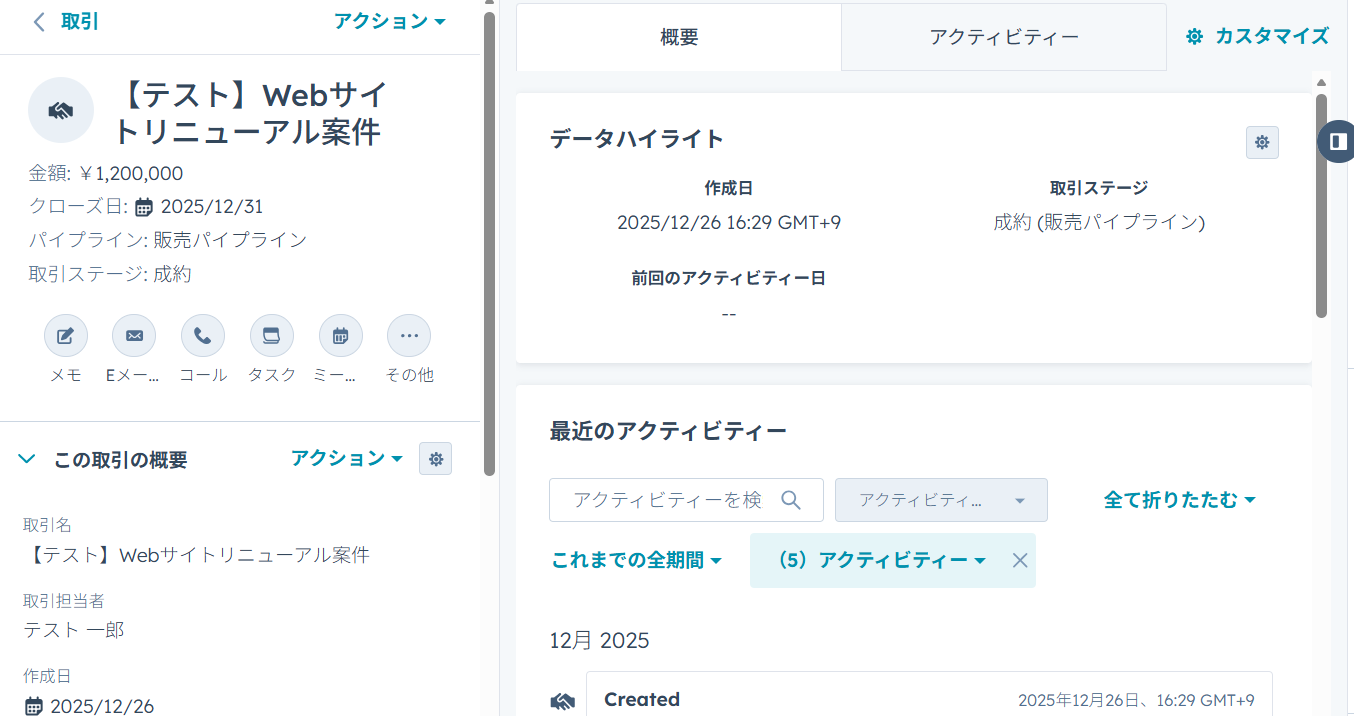This screenshot has width=1354, height=716.
Task: Click the deal title 【テスト】Webサイトリニューアル案件
Action: pyautogui.click(x=250, y=114)
